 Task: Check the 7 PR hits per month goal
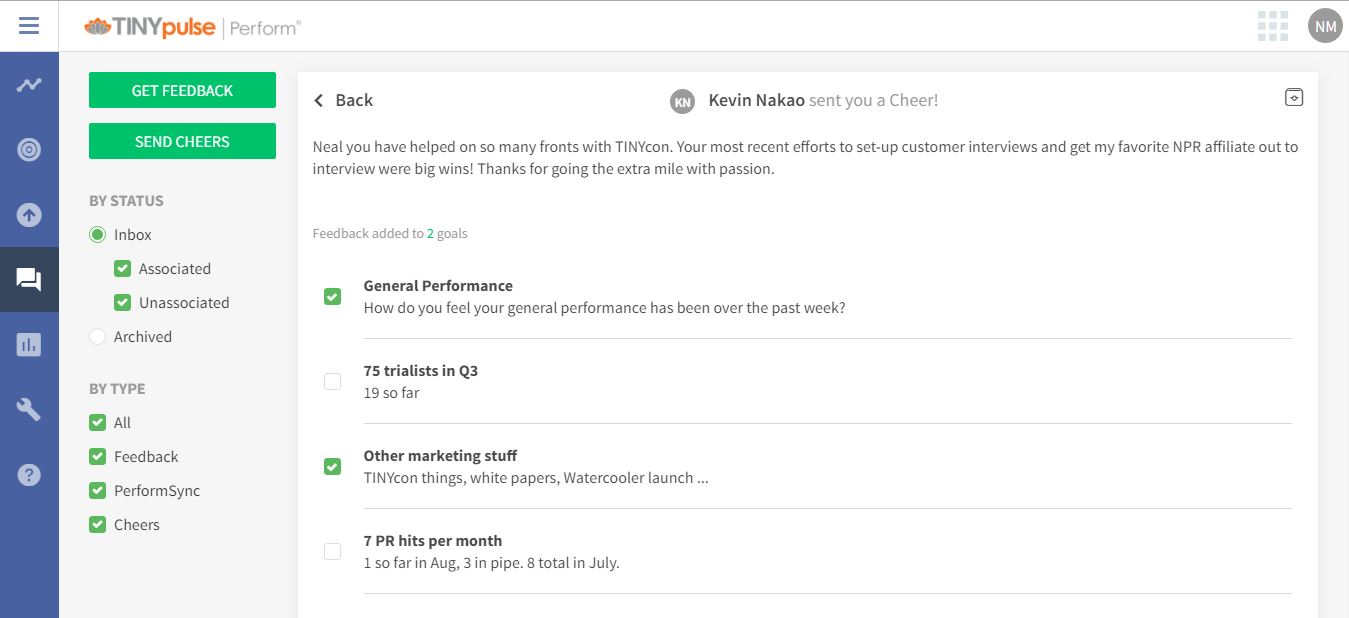[x=333, y=551]
